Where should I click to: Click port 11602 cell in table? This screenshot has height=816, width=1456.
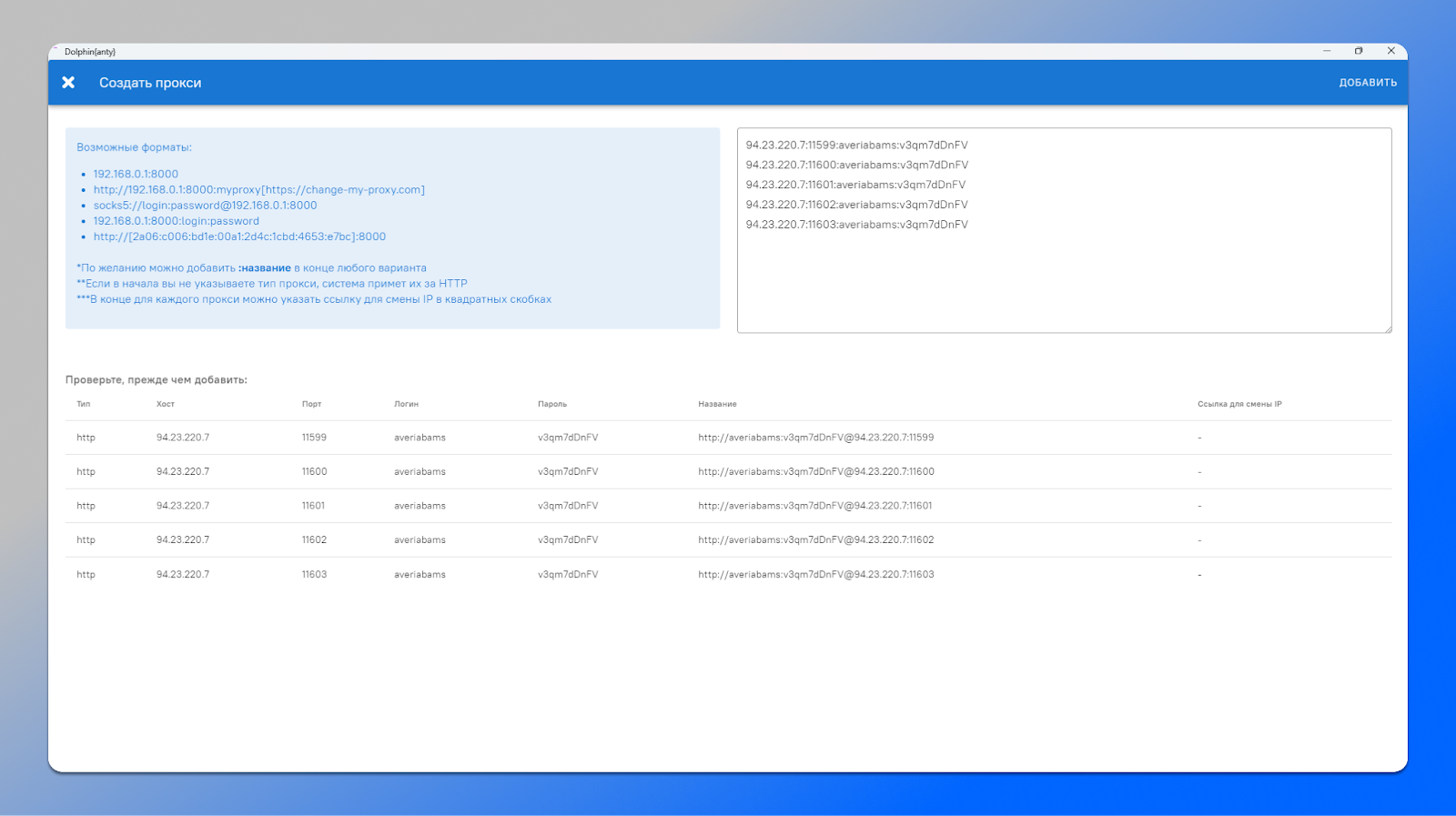315,539
